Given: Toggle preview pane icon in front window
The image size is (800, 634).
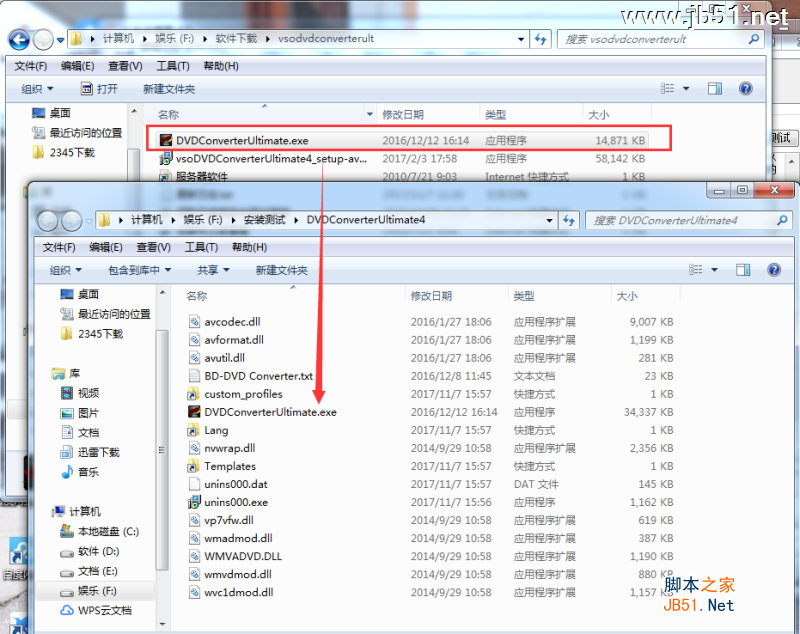Looking at the screenshot, I should coord(743,270).
